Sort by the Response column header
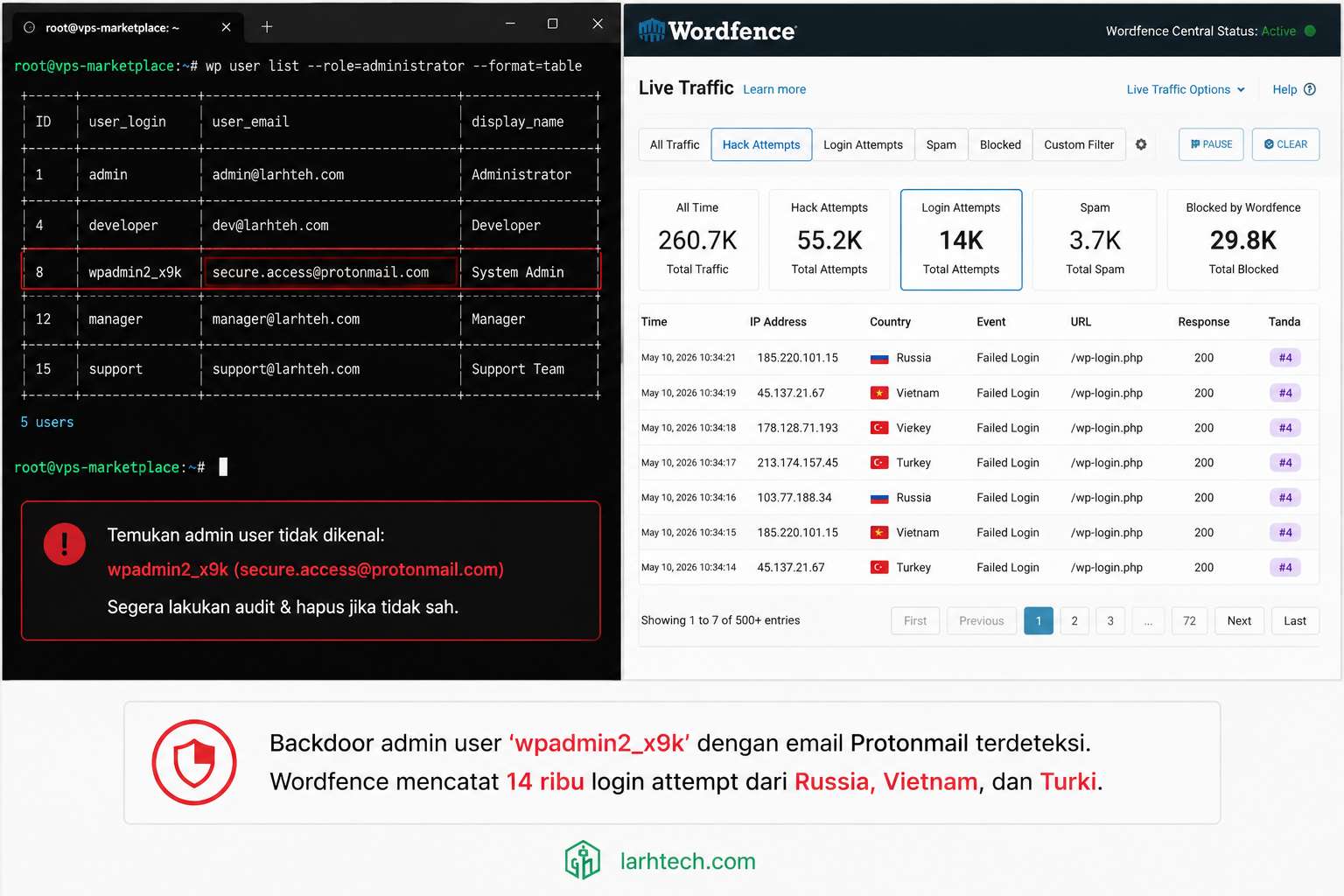The width and height of the screenshot is (1344, 896). (x=1203, y=322)
